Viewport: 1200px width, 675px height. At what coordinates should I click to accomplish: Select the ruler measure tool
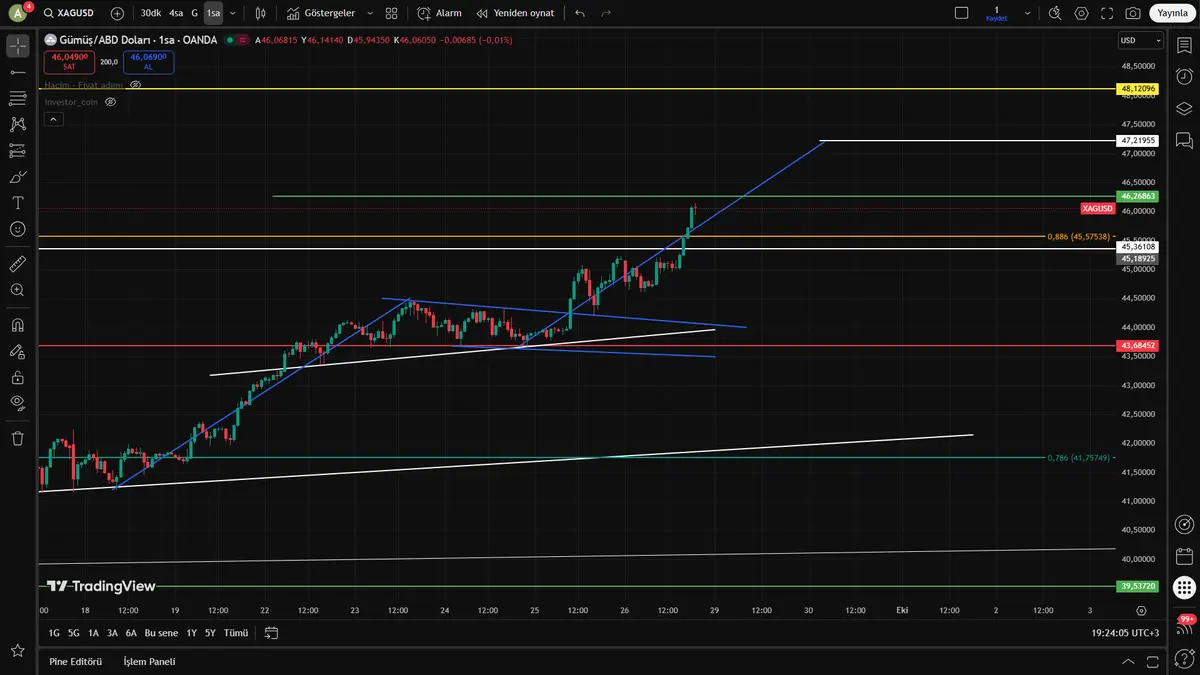point(17,264)
